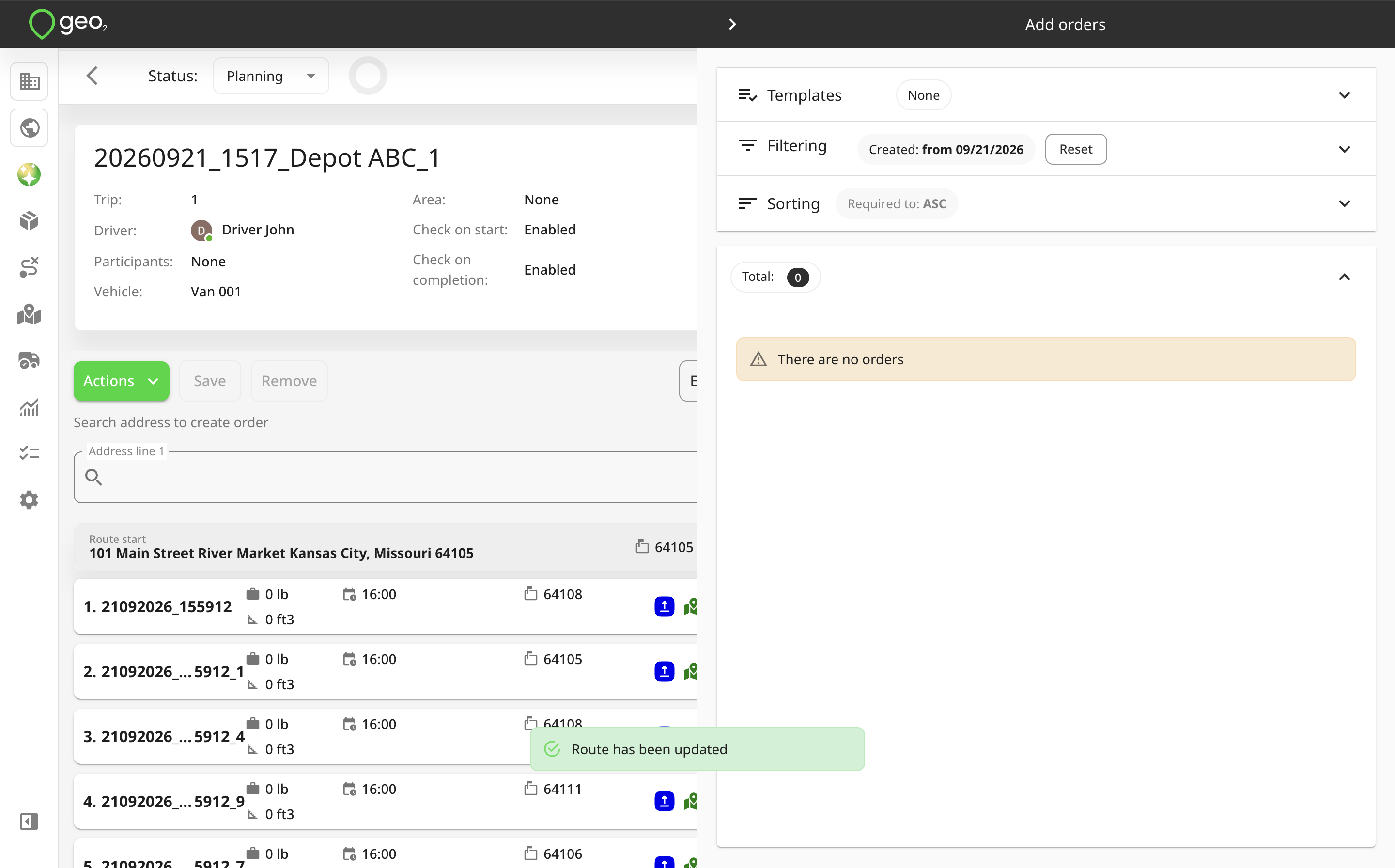Open the routes path sidebar icon
This screenshot has height=868, width=1395.
click(29, 267)
